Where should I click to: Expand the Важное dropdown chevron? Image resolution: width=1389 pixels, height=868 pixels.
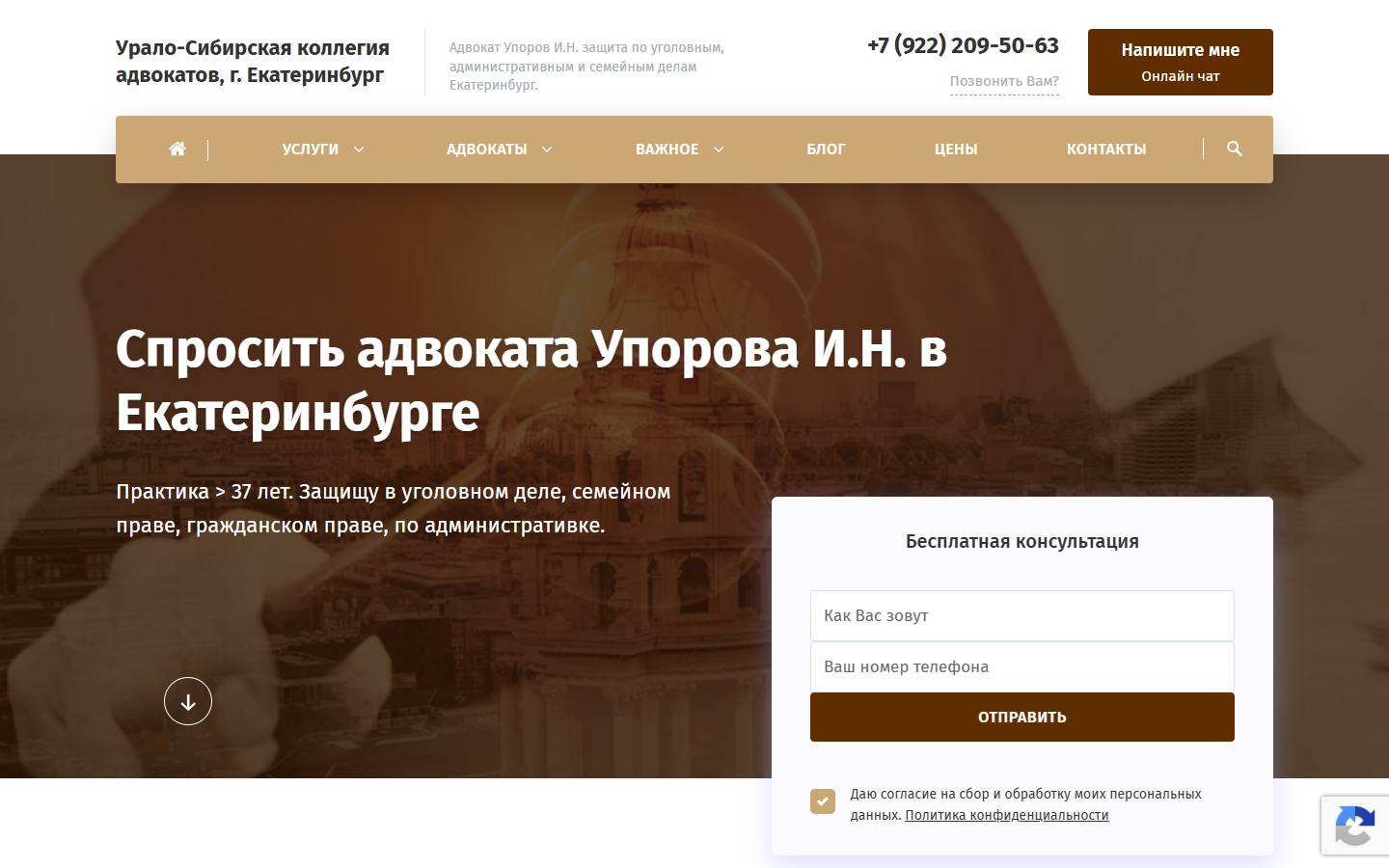coord(719,149)
